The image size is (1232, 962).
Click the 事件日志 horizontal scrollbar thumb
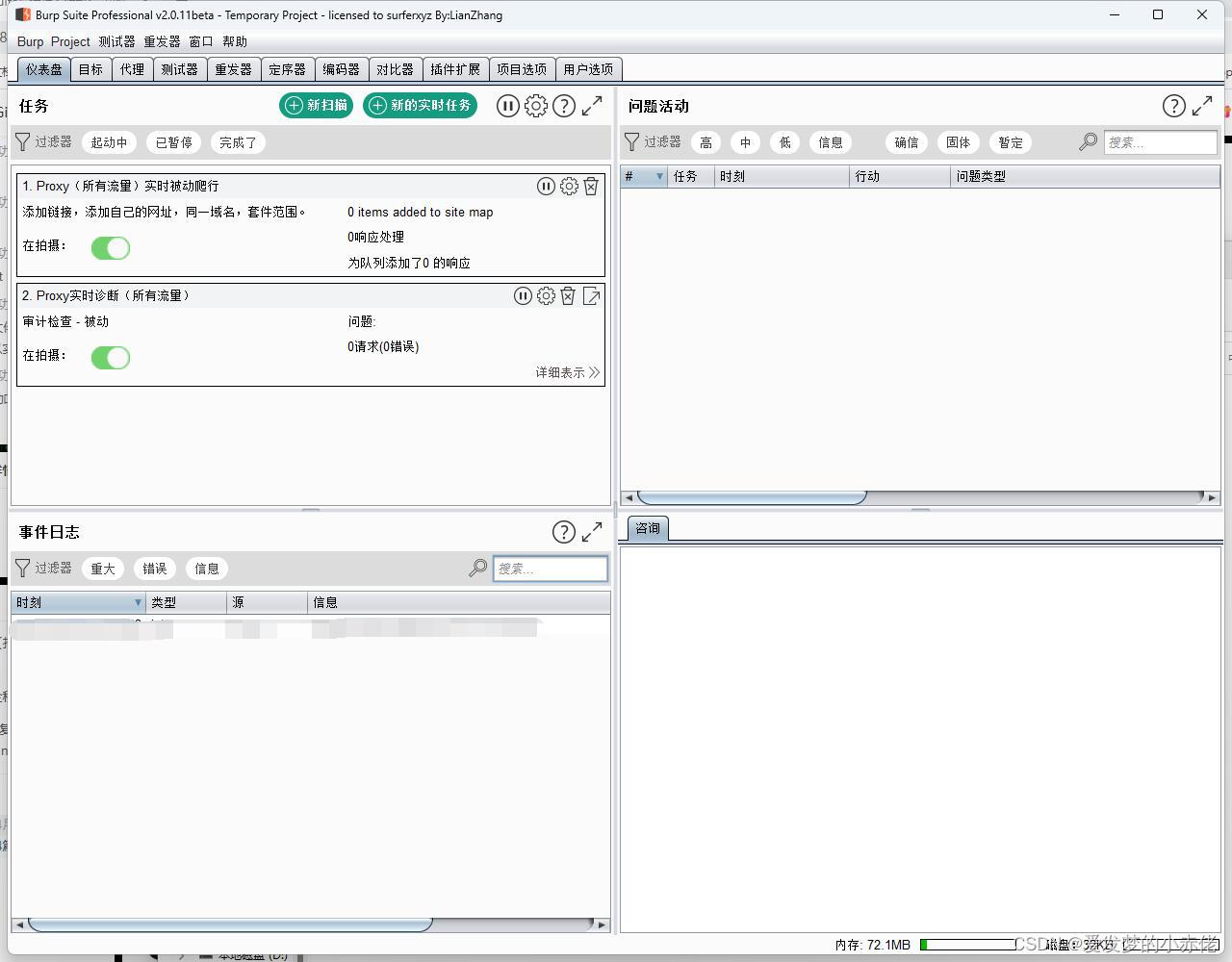pos(230,924)
